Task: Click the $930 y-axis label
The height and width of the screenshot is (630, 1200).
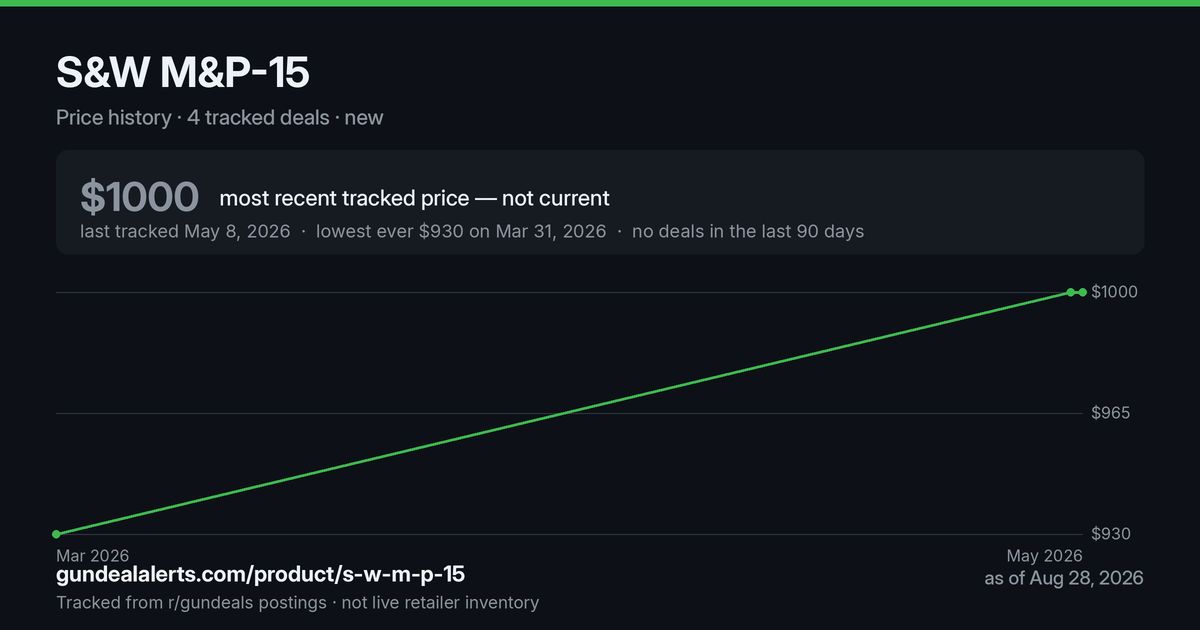Action: [x=1111, y=534]
